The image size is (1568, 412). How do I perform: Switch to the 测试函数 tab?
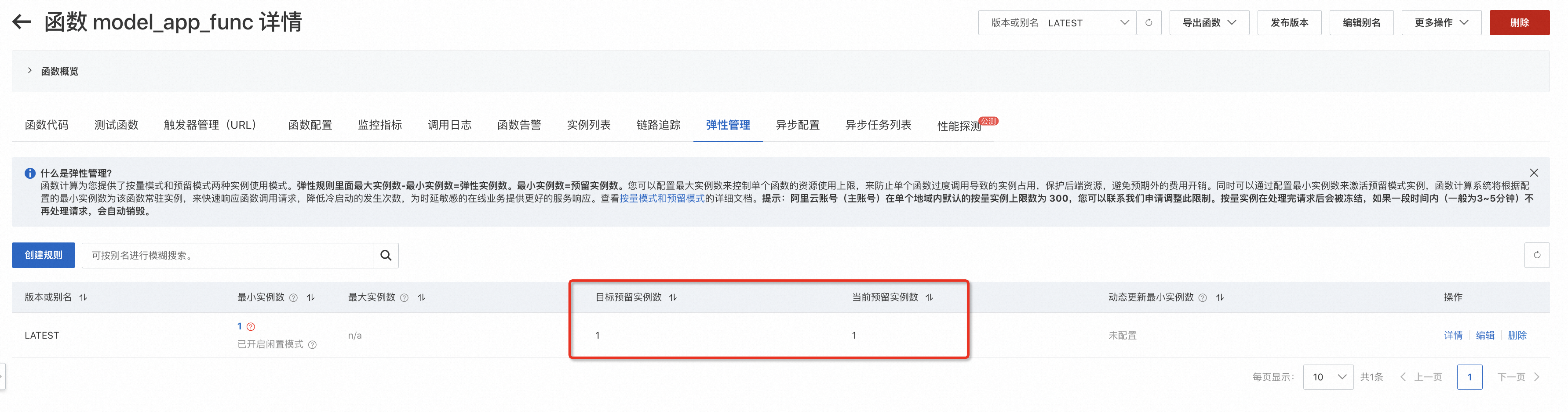coord(116,125)
